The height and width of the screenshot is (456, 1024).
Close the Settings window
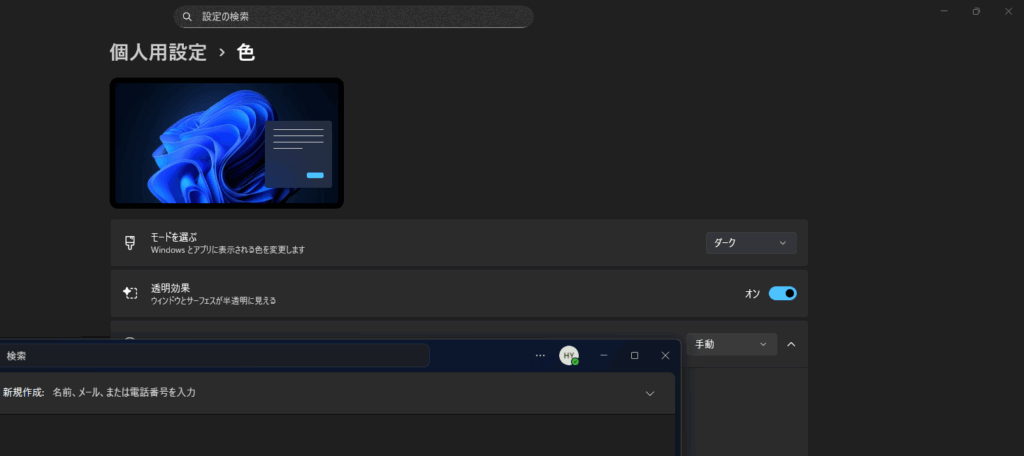[x=1010, y=11]
